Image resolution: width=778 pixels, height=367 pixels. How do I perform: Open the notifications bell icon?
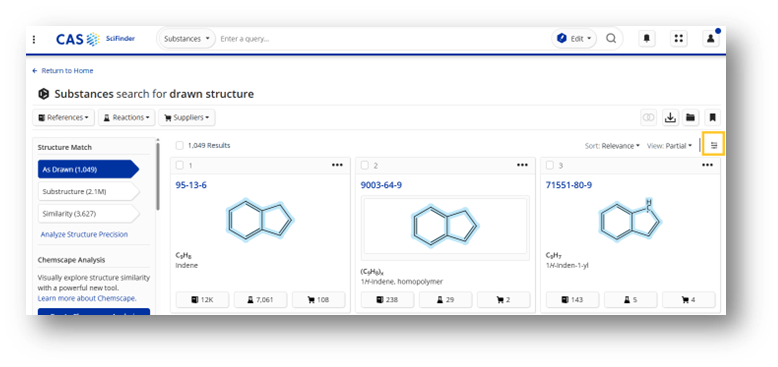pyautogui.click(x=647, y=39)
